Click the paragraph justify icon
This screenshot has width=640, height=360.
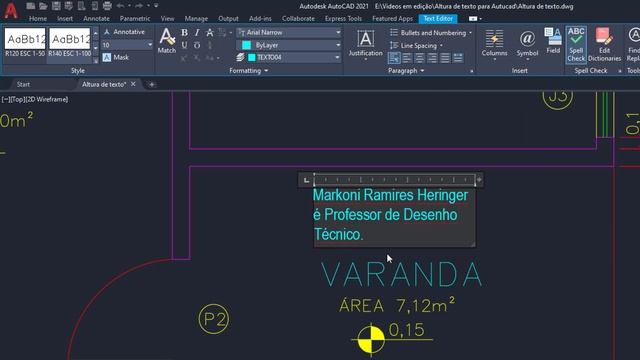pyautogui.click(x=445, y=58)
